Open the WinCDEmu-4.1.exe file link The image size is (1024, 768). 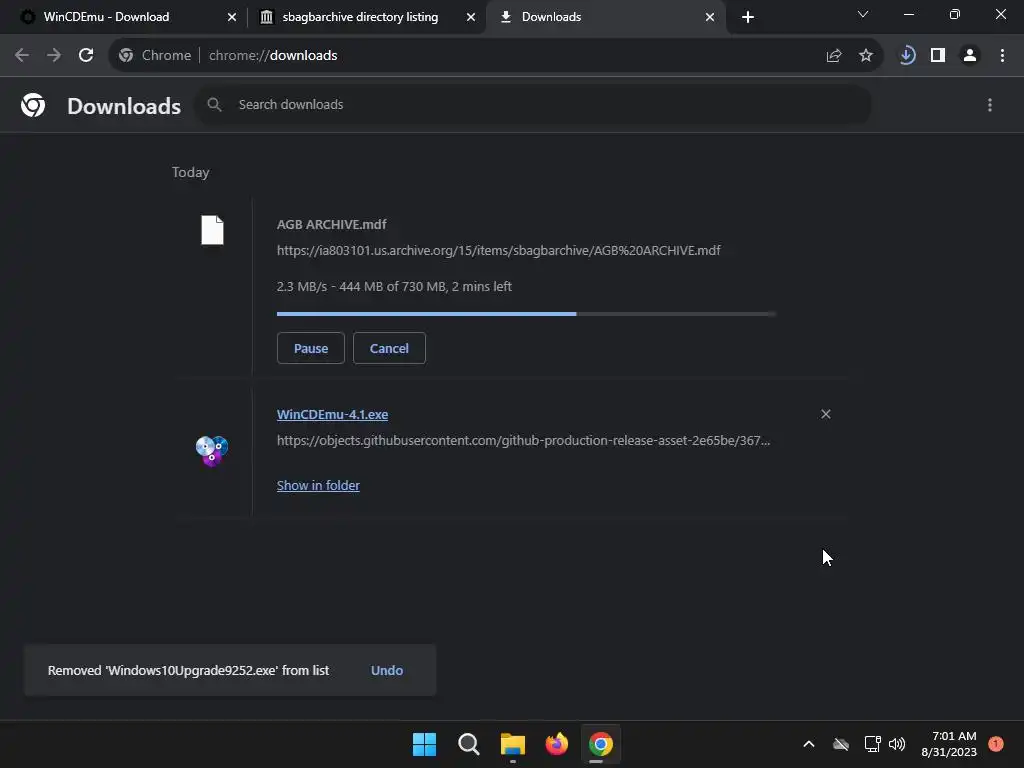[x=332, y=414]
